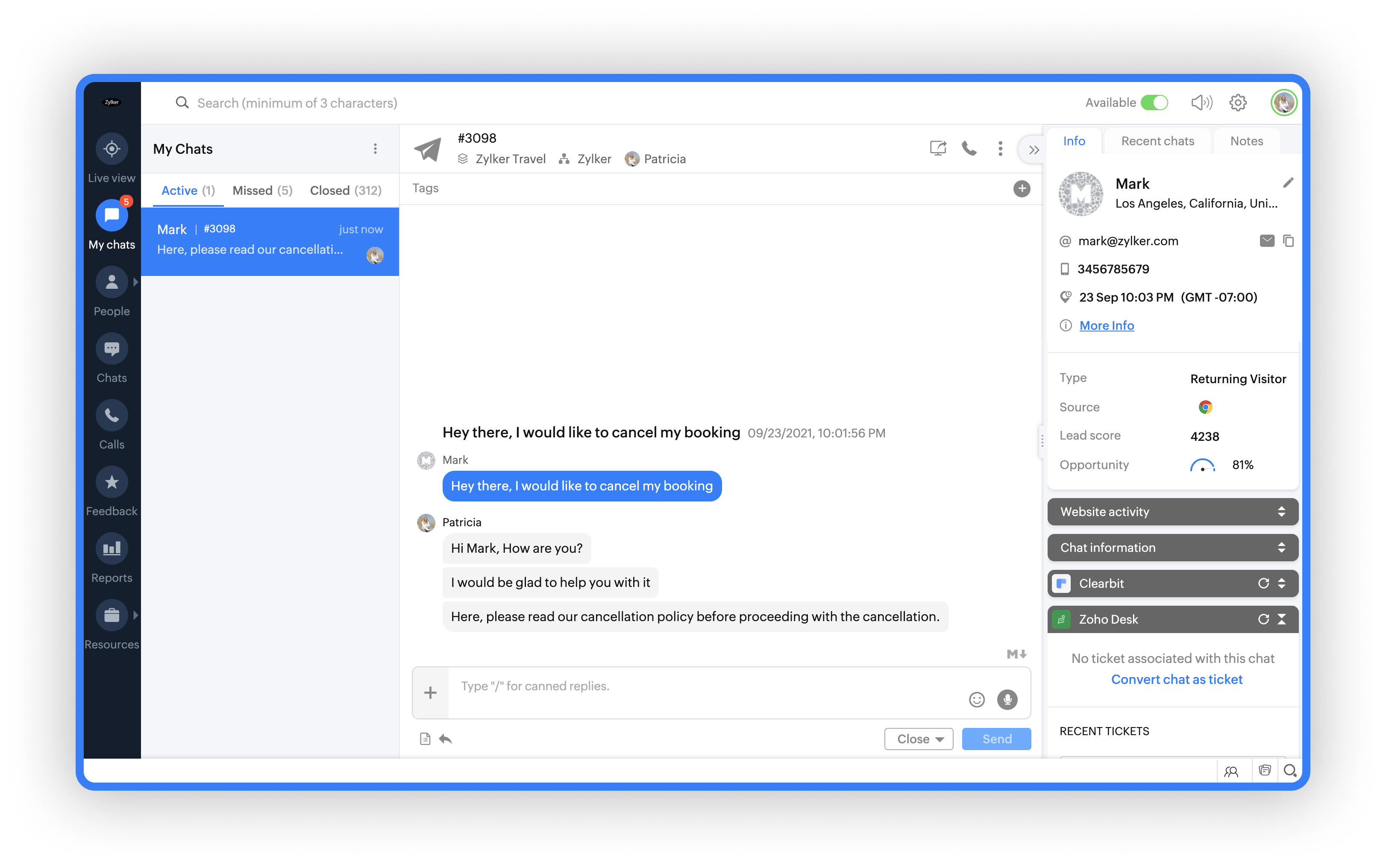Record a voice message with microphone

coord(1007,699)
